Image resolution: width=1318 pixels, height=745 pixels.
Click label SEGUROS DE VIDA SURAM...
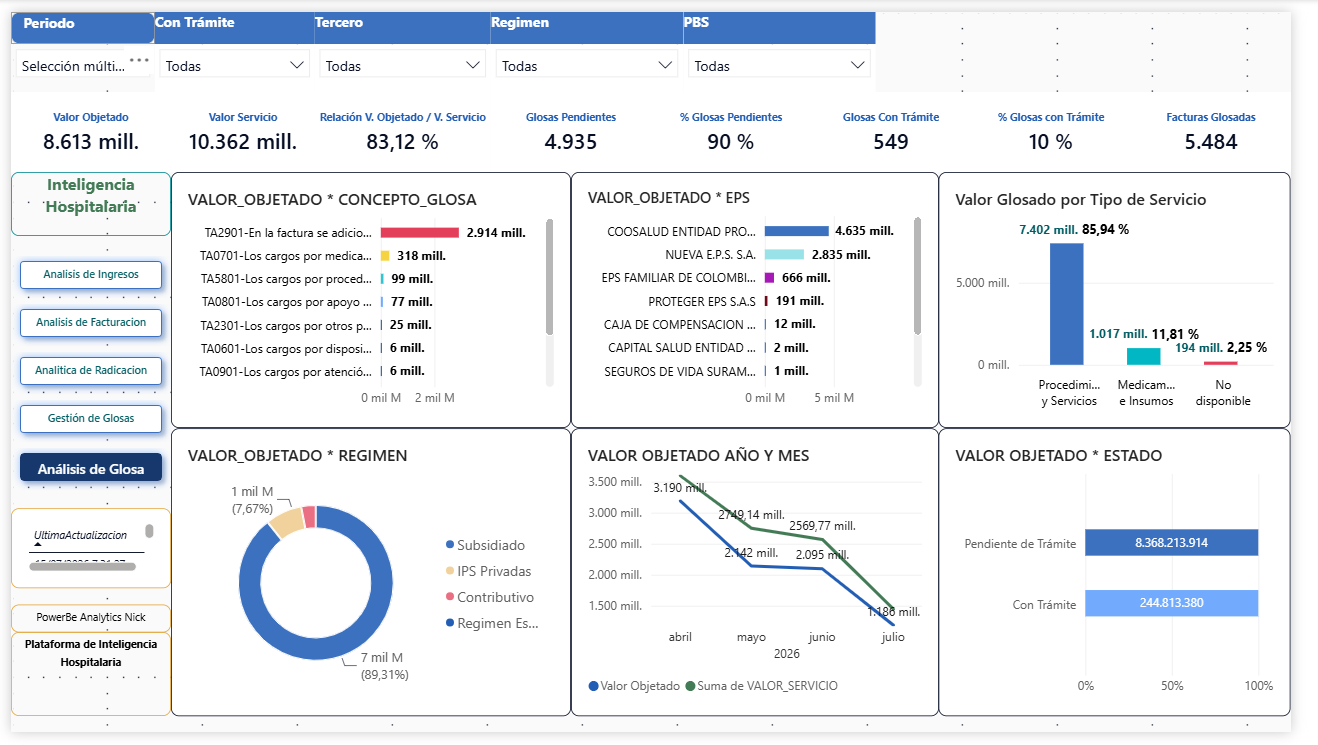click(x=680, y=371)
